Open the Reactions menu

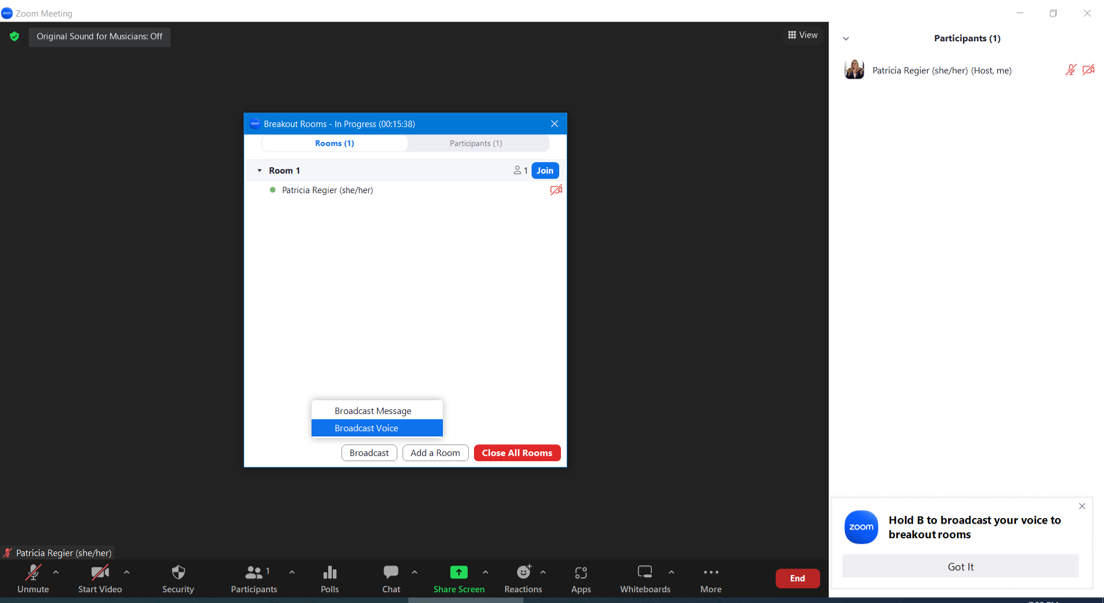(523, 578)
